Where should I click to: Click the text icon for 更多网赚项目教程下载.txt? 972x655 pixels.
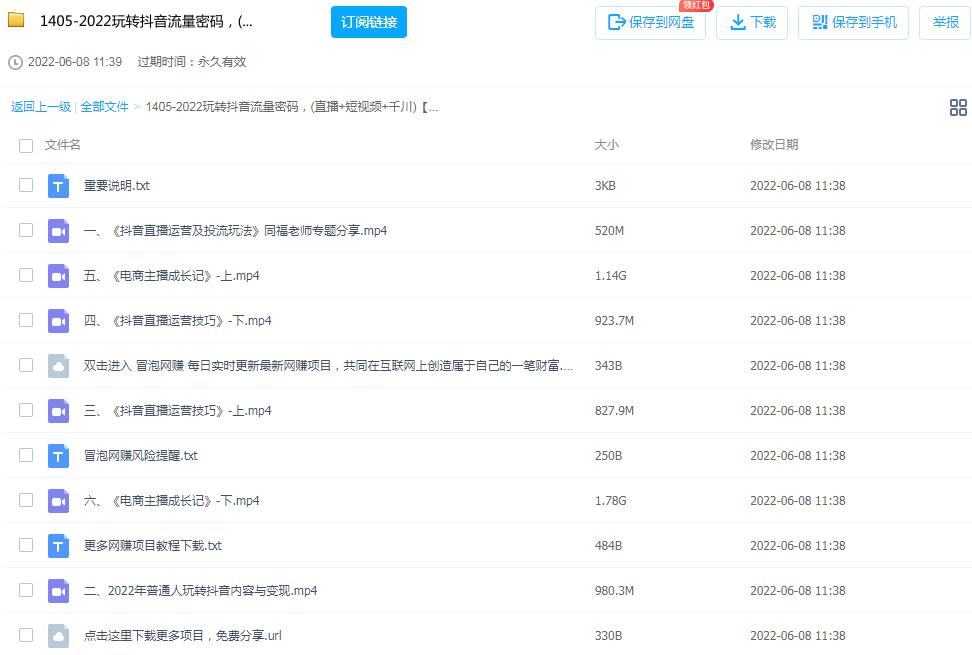(58, 546)
